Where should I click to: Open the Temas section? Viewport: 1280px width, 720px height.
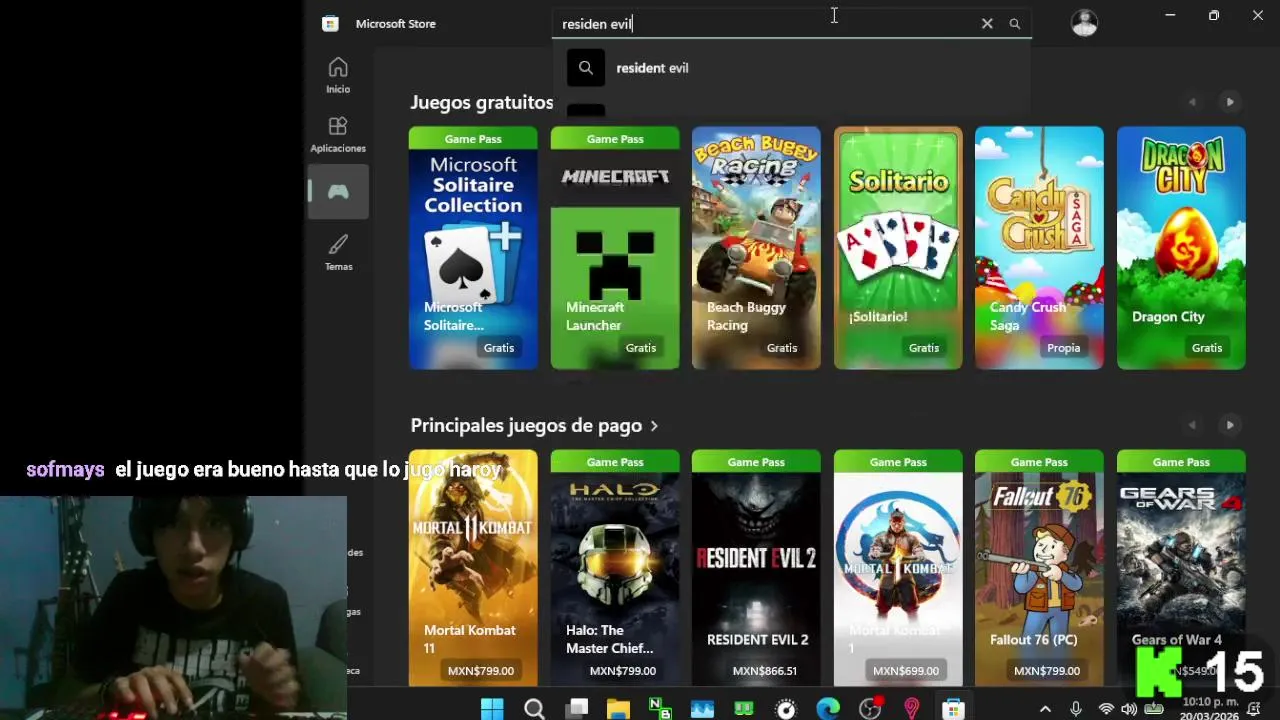[x=338, y=252]
